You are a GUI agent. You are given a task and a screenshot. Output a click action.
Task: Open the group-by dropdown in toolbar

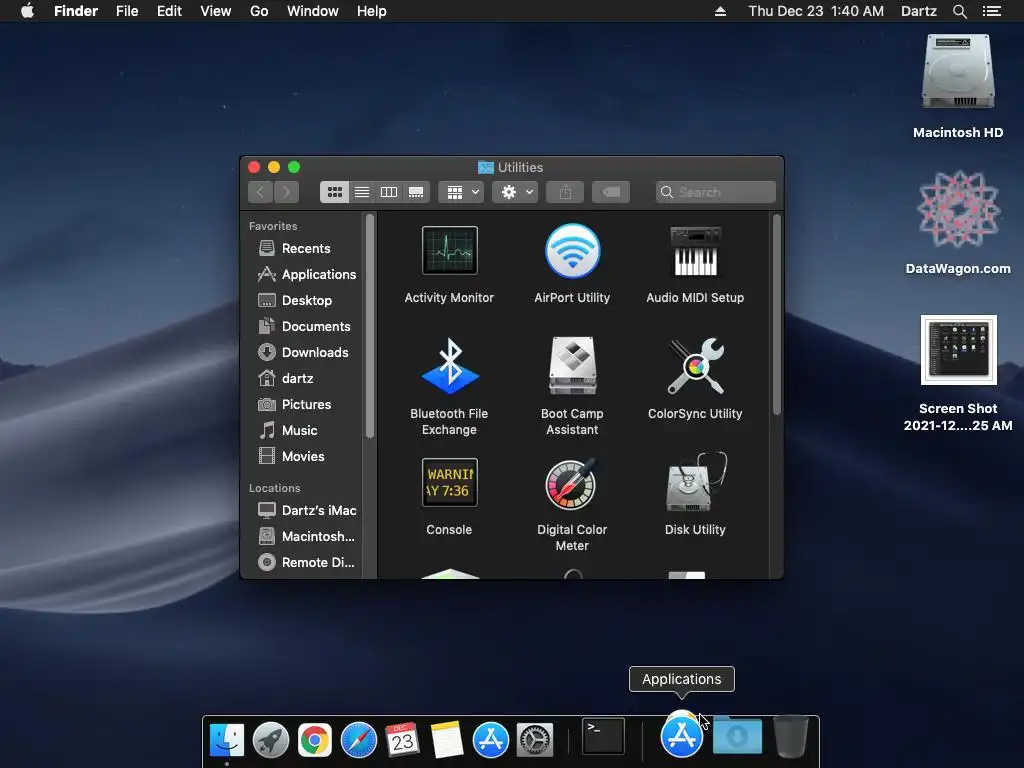(461, 192)
